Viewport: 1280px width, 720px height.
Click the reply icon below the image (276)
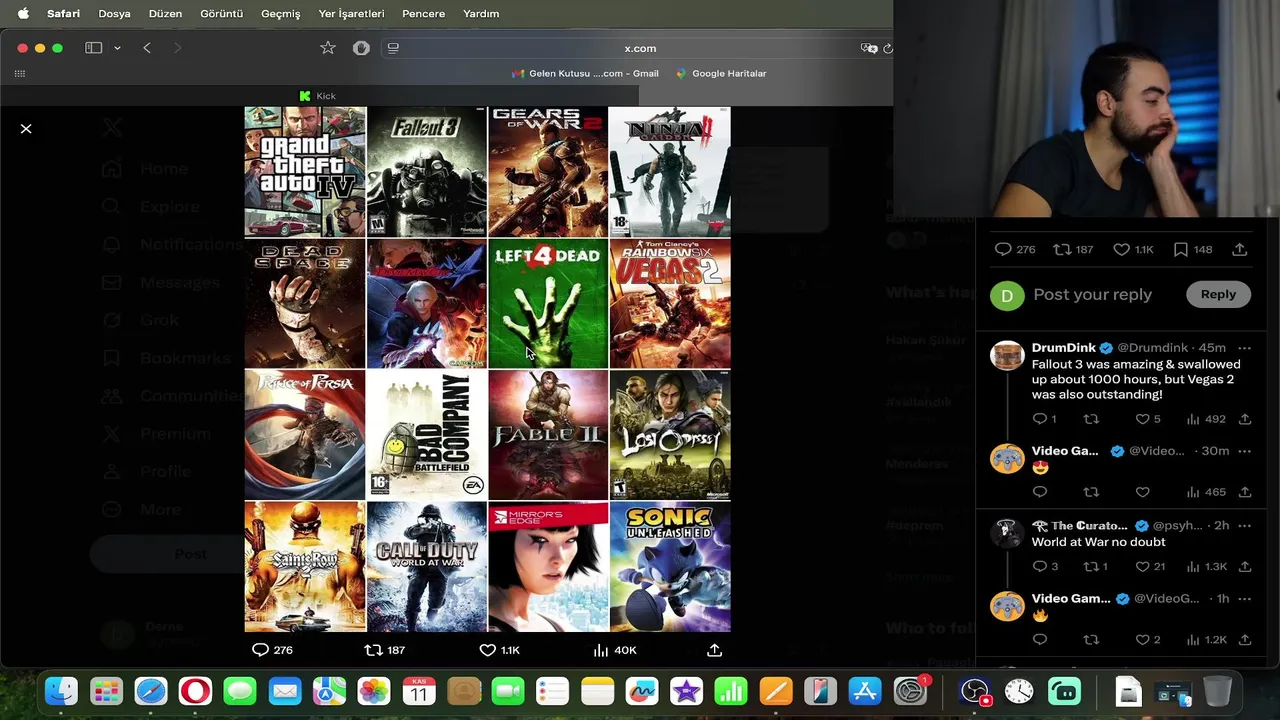tap(260, 650)
